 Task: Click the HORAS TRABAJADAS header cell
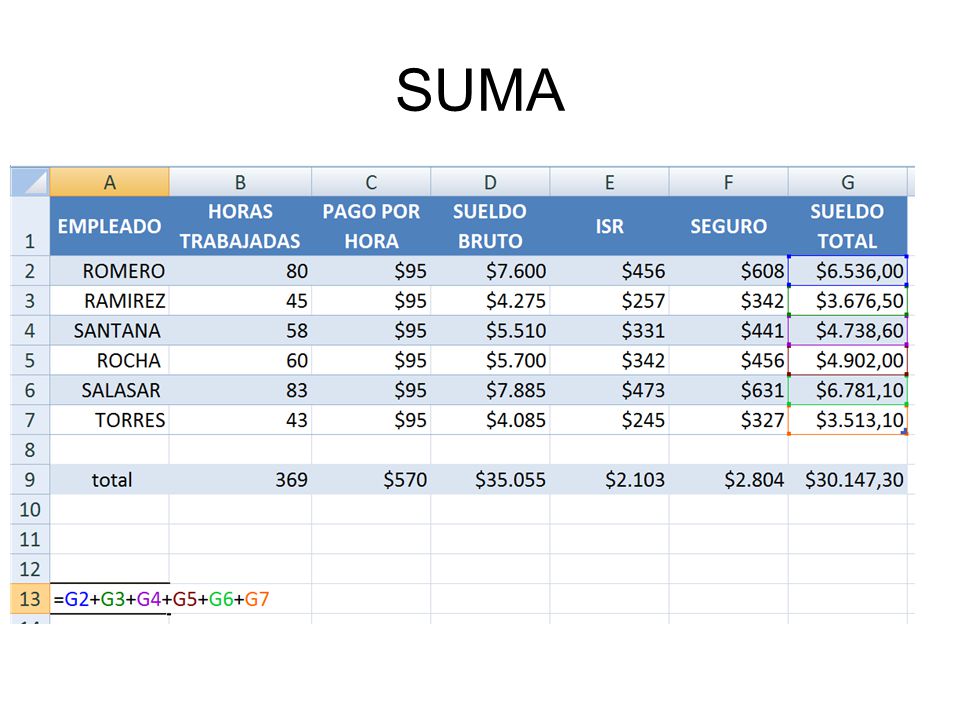240,226
